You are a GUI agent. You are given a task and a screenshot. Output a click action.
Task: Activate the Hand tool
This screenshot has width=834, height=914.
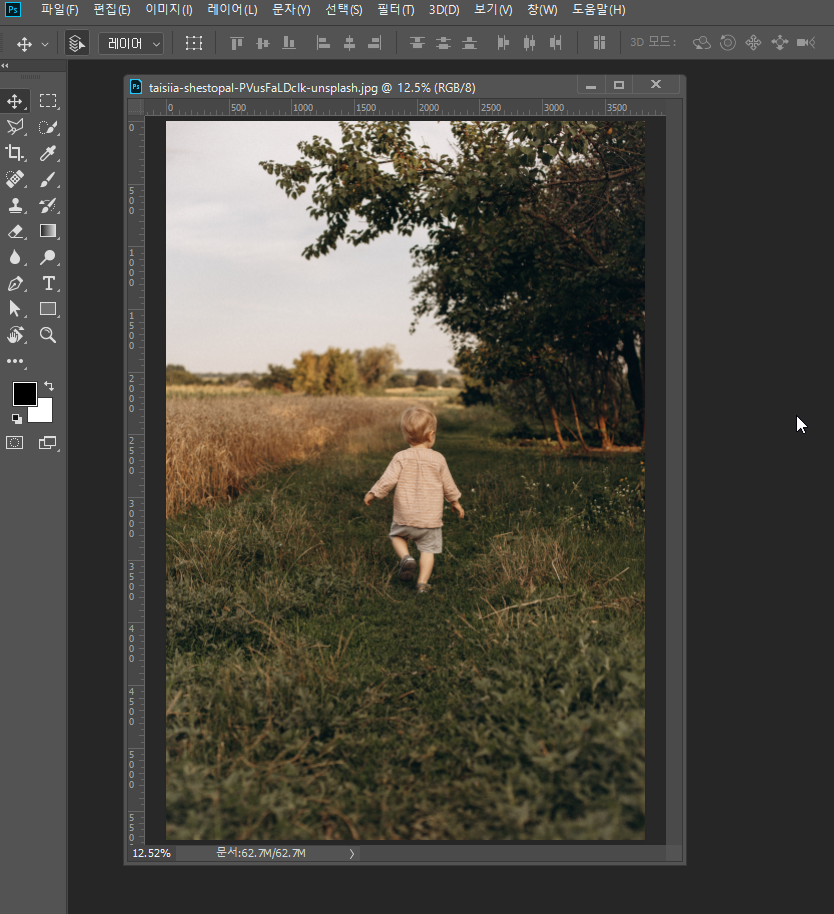[15, 335]
